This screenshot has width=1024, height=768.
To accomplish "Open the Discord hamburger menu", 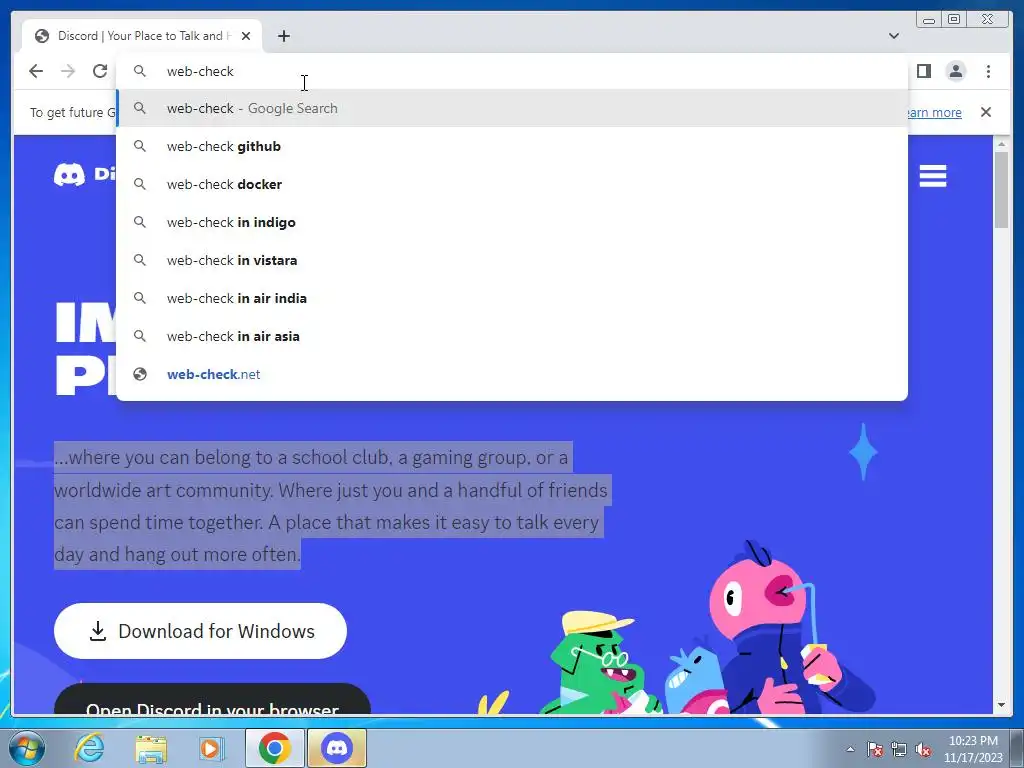I will [933, 176].
